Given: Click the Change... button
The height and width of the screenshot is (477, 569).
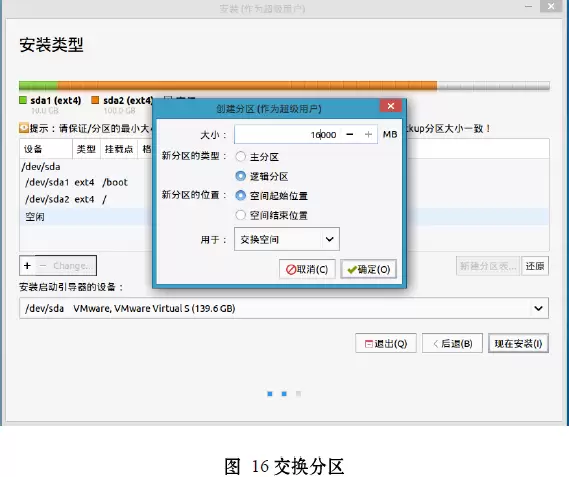Looking at the screenshot, I should (x=72, y=266).
